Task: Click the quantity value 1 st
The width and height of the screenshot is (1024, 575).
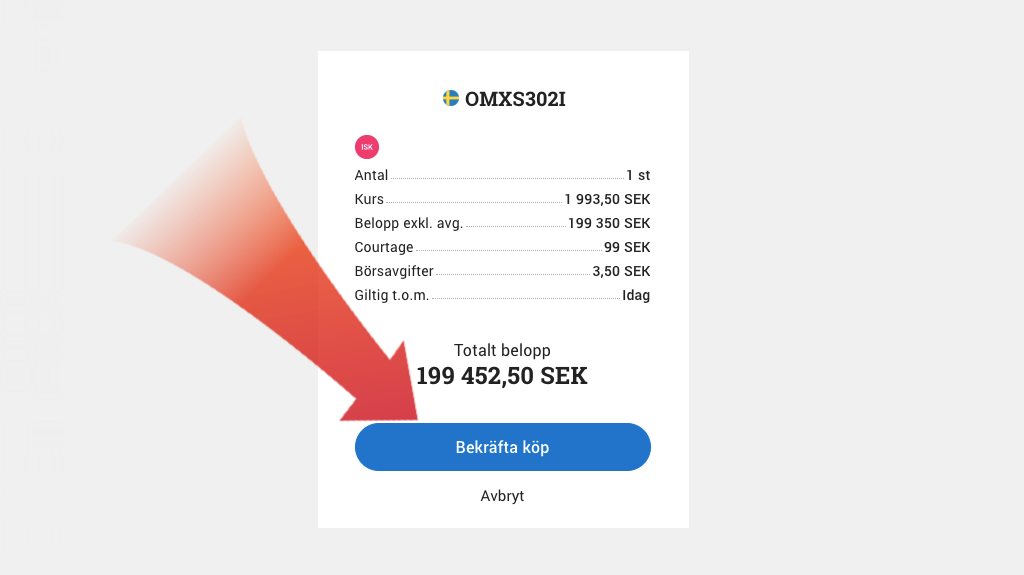Action: pos(638,175)
